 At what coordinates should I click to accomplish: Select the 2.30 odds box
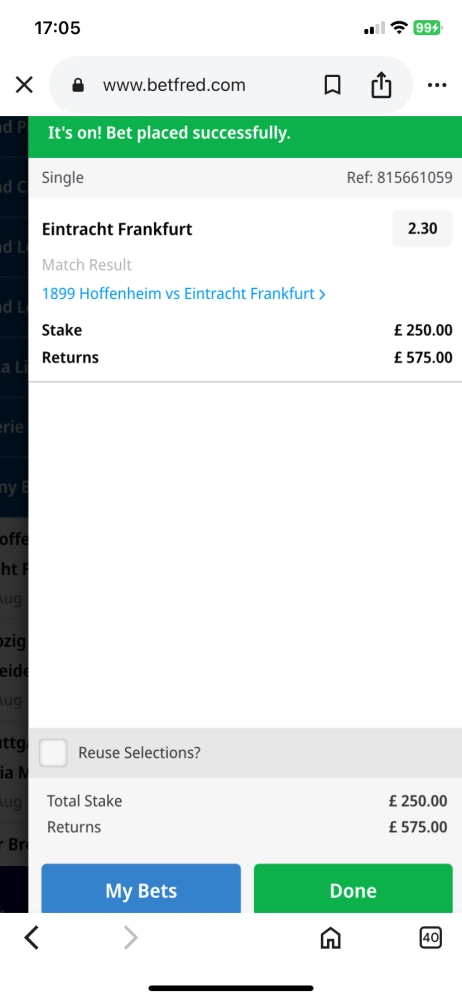422,228
